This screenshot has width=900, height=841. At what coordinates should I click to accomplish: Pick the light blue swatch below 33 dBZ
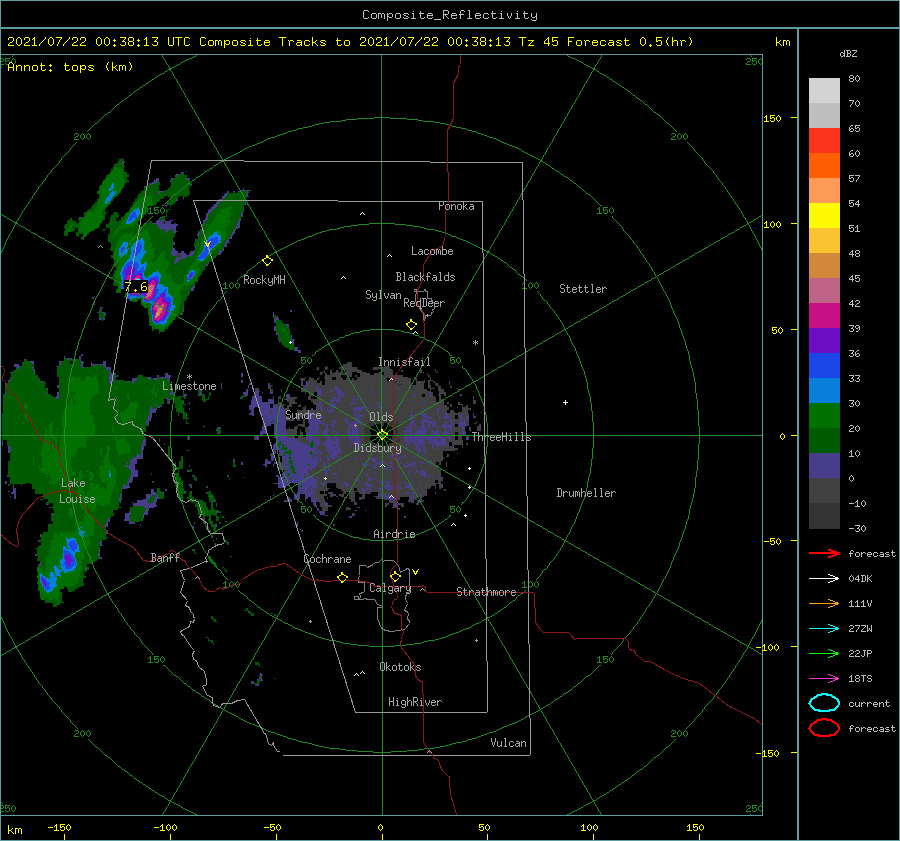click(824, 390)
